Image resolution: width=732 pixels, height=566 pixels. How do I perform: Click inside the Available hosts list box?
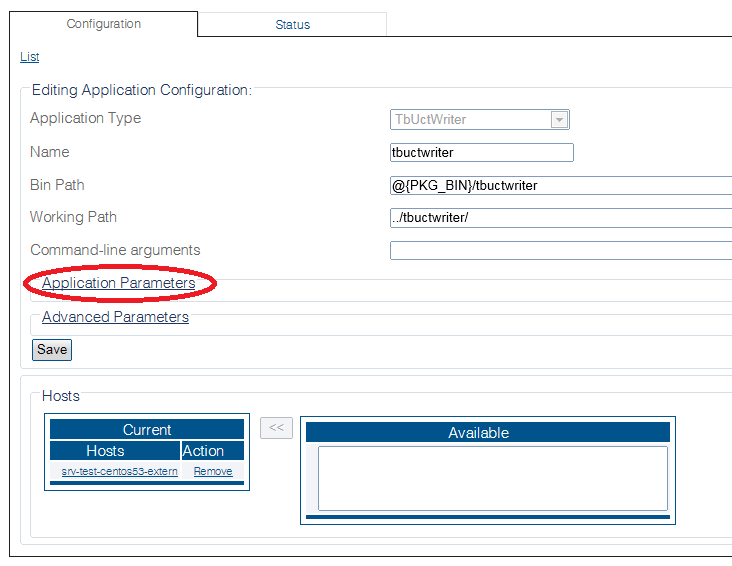492,478
